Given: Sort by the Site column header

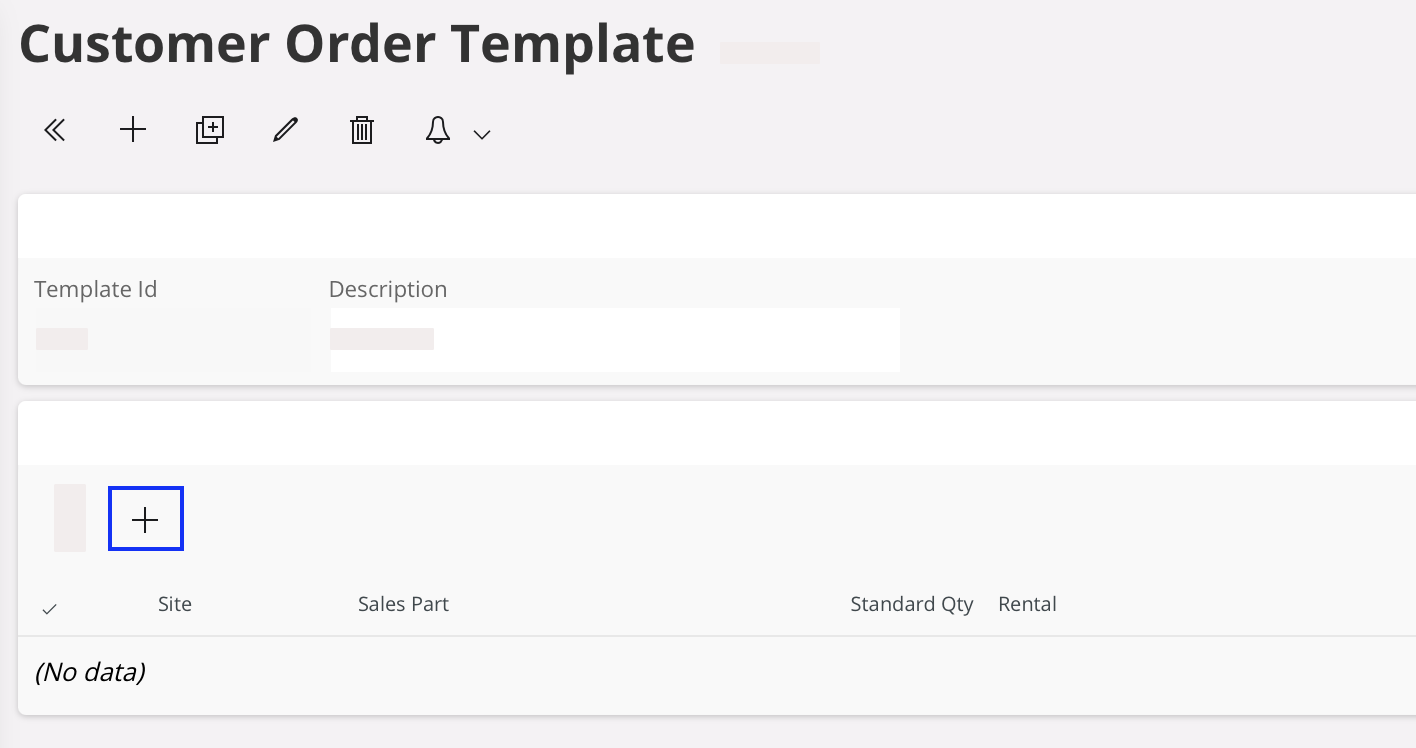Looking at the screenshot, I should [x=175, y=604].
